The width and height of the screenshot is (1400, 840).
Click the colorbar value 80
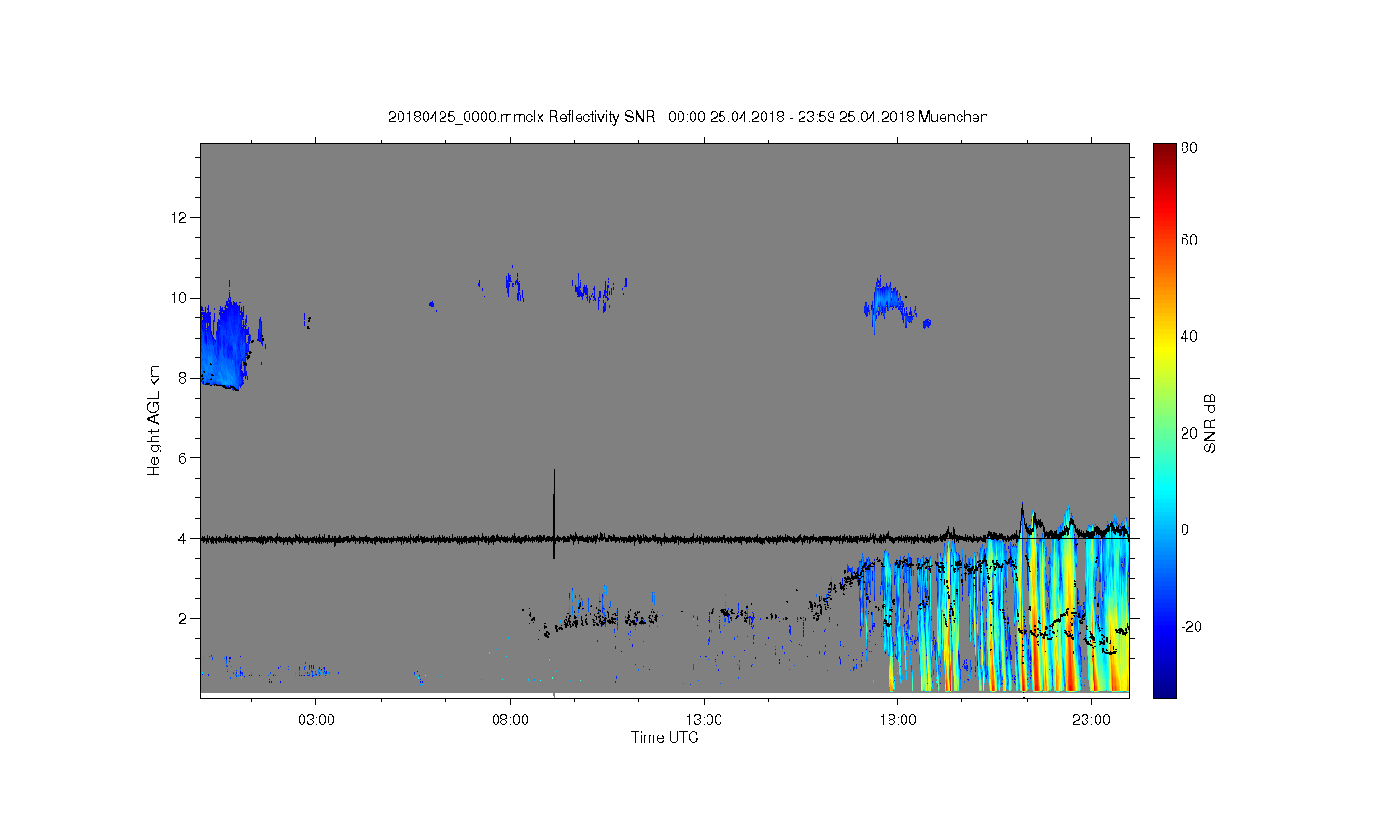pyautogui.click(x=1189, y=147)
